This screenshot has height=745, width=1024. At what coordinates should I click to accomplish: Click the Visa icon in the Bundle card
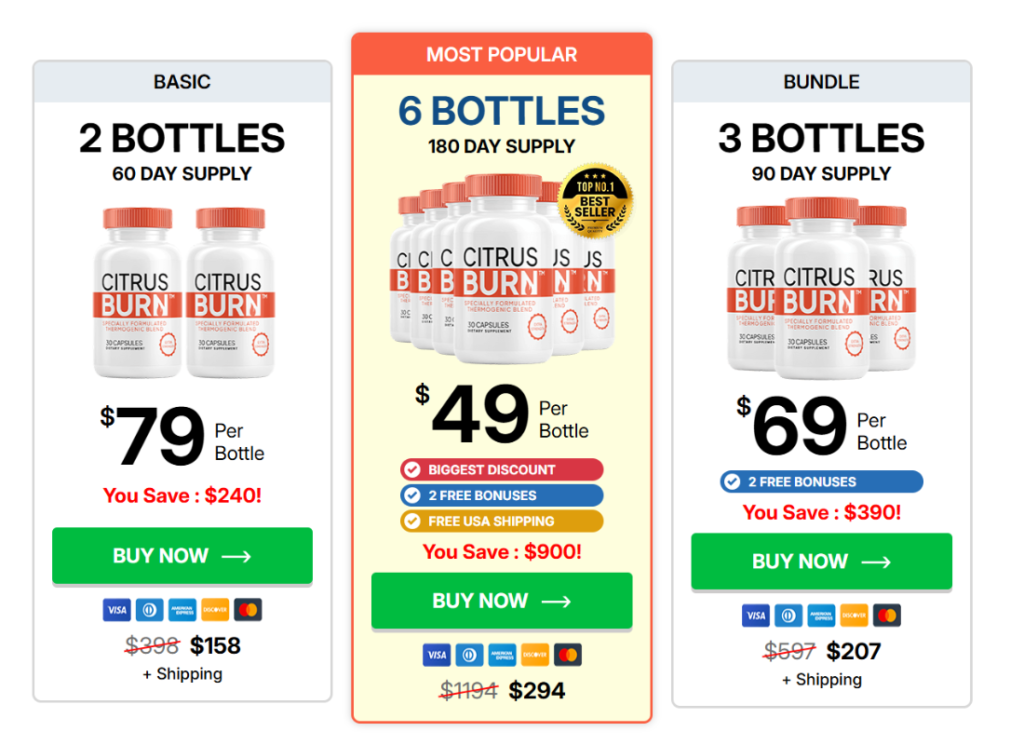756,616
